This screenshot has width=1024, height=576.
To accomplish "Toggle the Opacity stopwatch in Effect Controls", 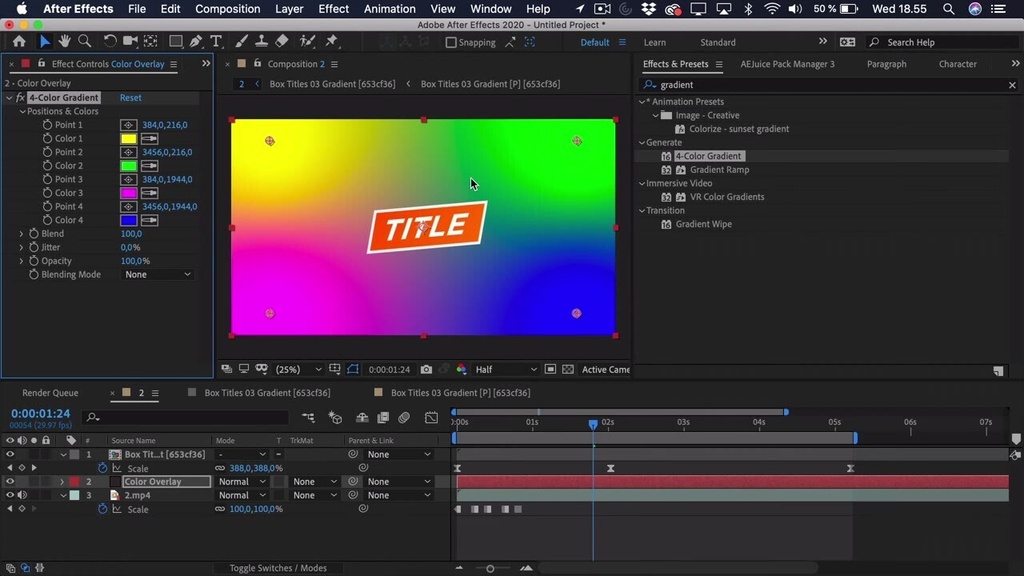I will coord(34,261).
